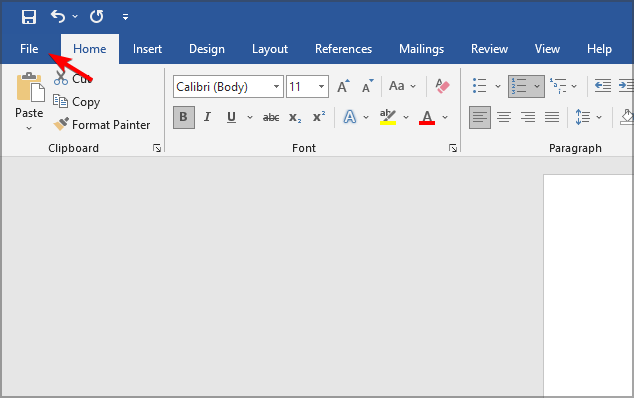Click Clear All Formatting eraser icon
The height and width of the screenshot is (398, 634).
pyautogui.click(x=442, y=86)
